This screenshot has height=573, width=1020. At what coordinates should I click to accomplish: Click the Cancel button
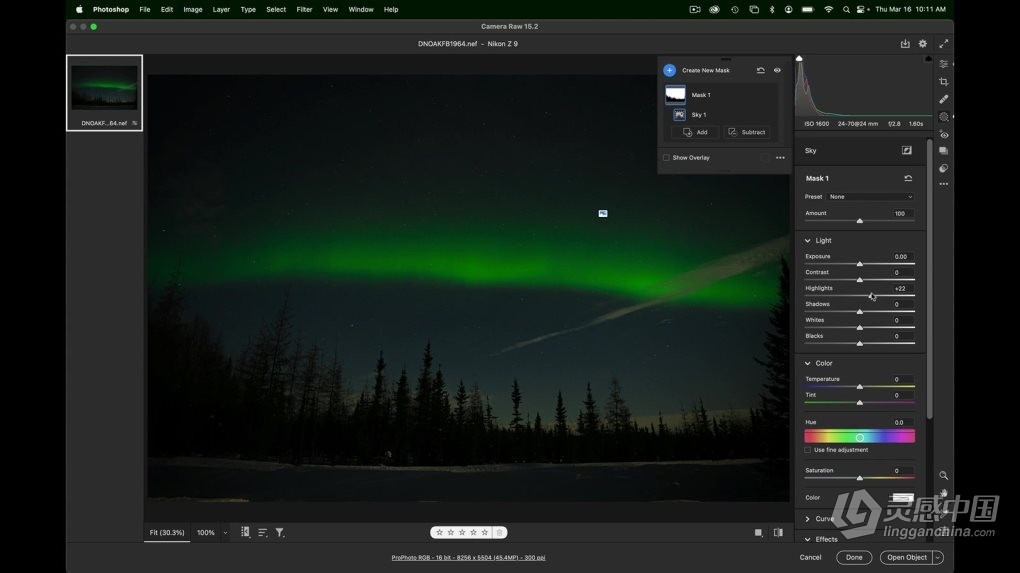click(x=811, y=557)
